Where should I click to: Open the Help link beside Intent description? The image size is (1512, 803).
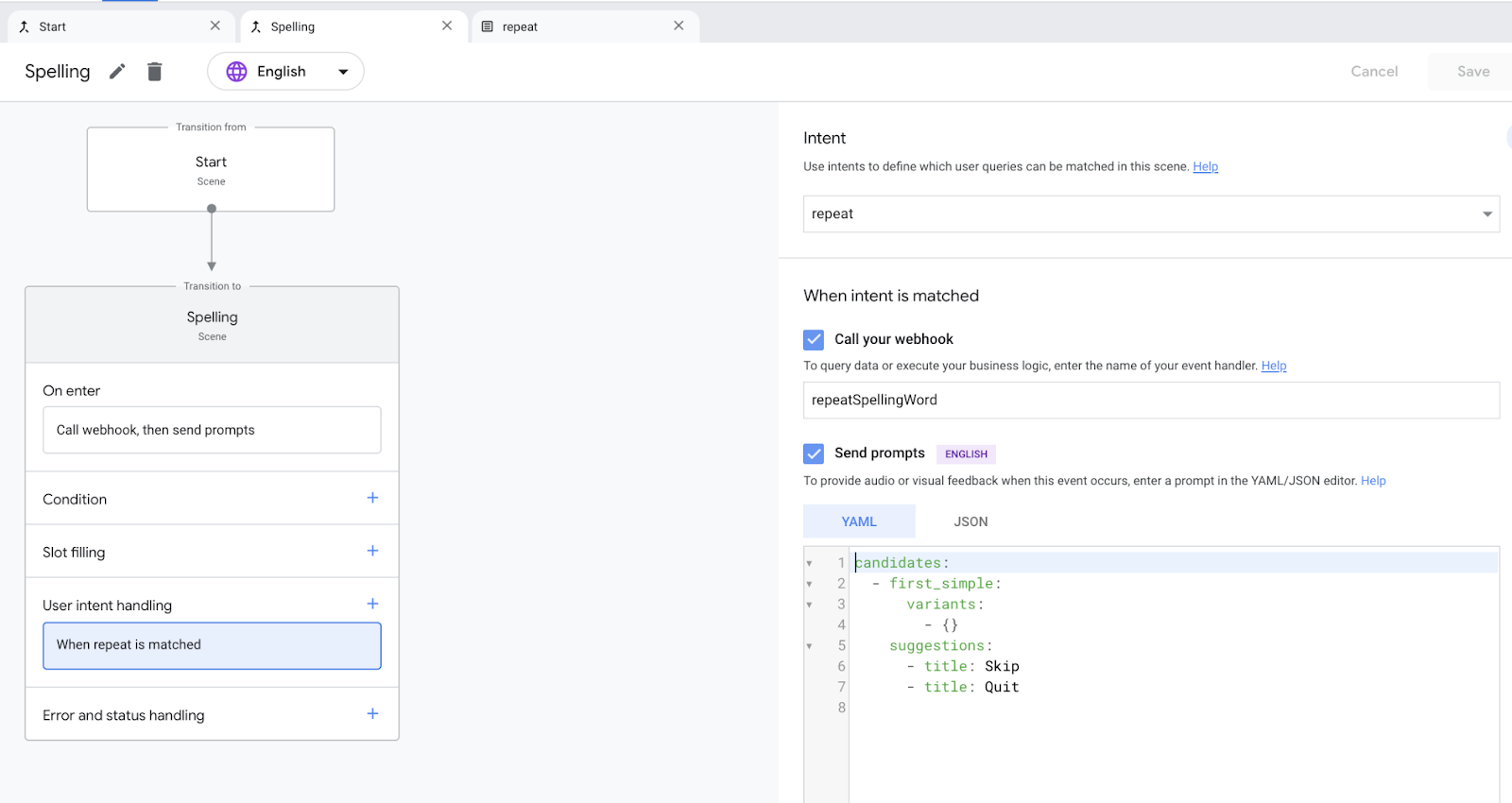tap(1205, 167)
